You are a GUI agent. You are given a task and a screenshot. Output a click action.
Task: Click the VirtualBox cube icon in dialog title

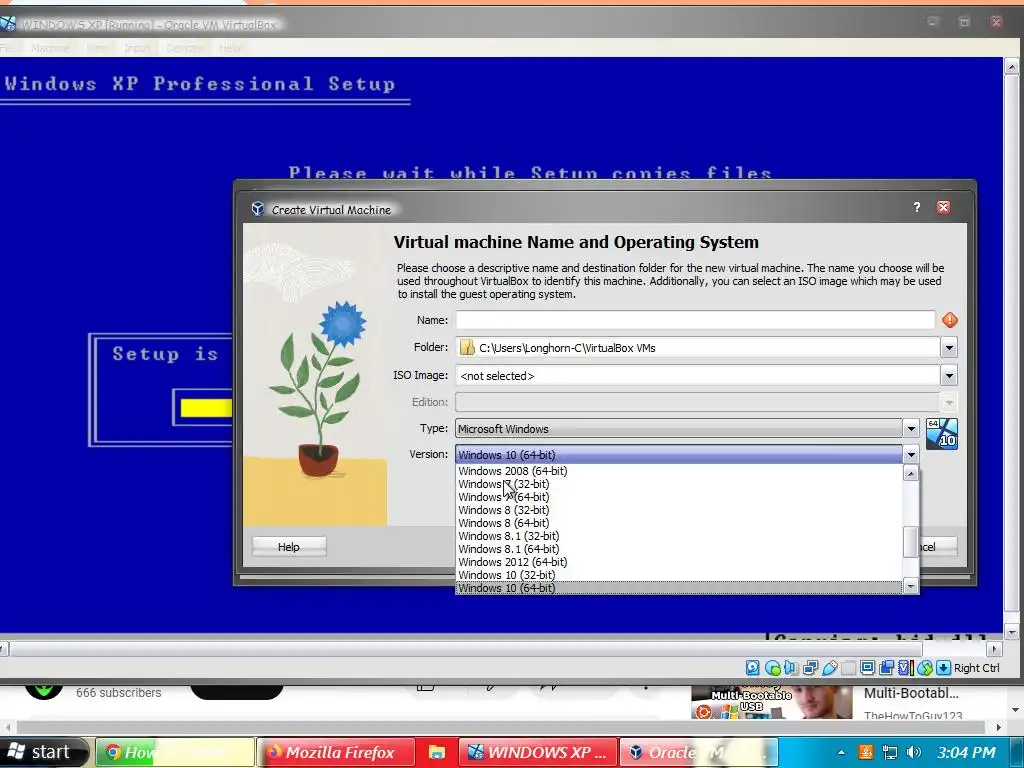click(258, 209)
